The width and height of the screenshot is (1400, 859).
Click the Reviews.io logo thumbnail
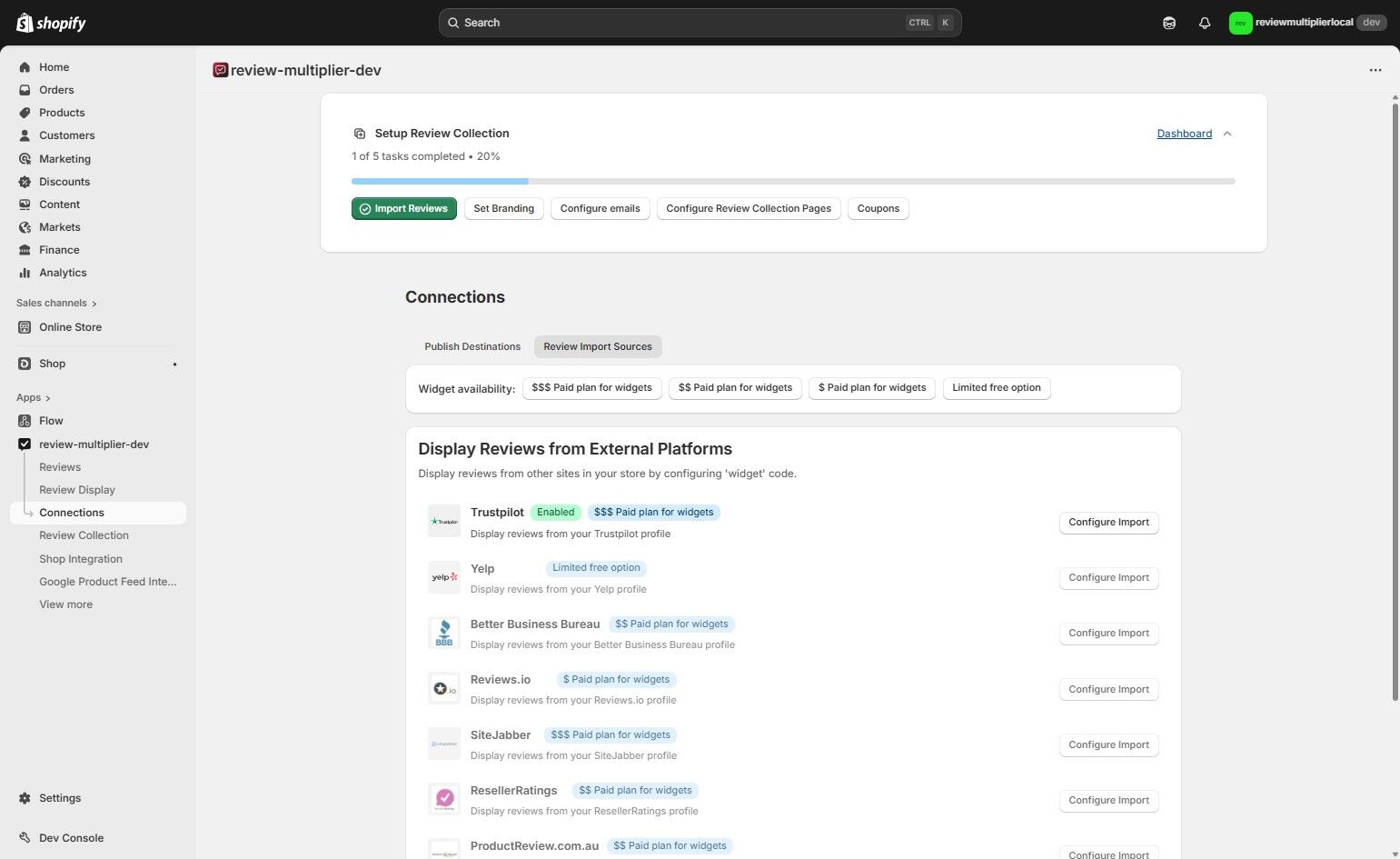coord(444,688)
